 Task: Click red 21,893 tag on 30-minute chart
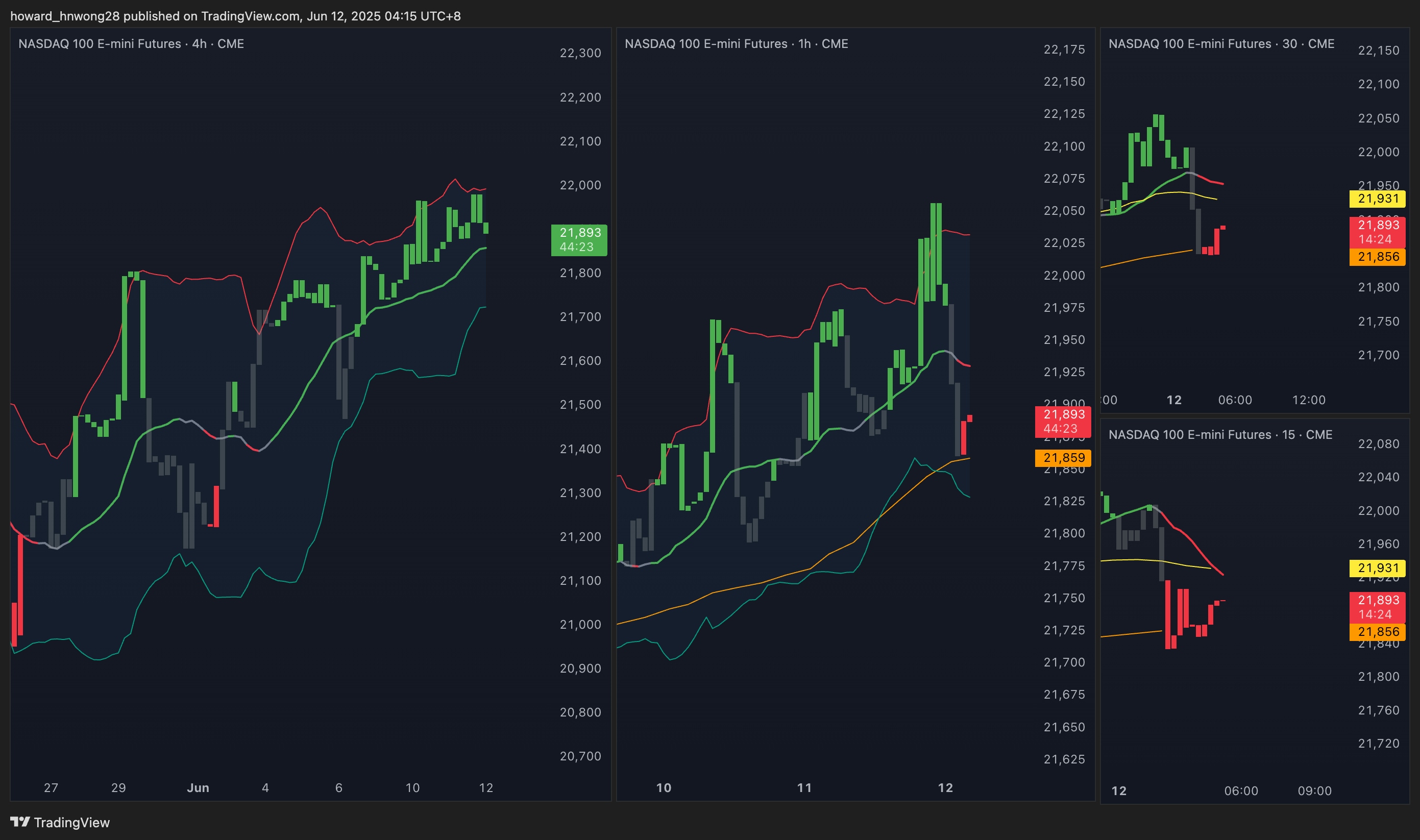(1377, 232)
